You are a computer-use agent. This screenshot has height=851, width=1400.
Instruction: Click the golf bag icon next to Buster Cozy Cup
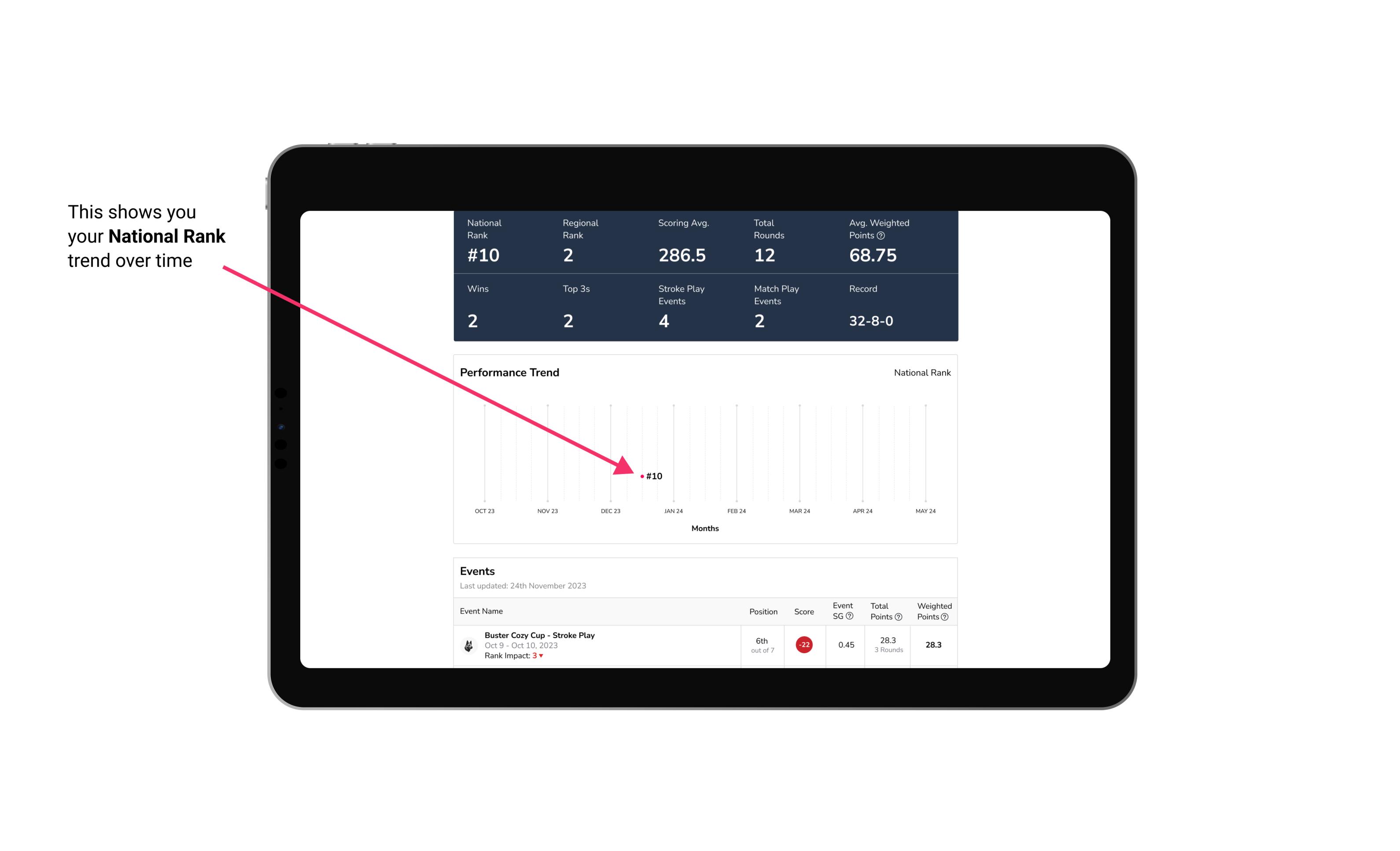coord(468,644)
